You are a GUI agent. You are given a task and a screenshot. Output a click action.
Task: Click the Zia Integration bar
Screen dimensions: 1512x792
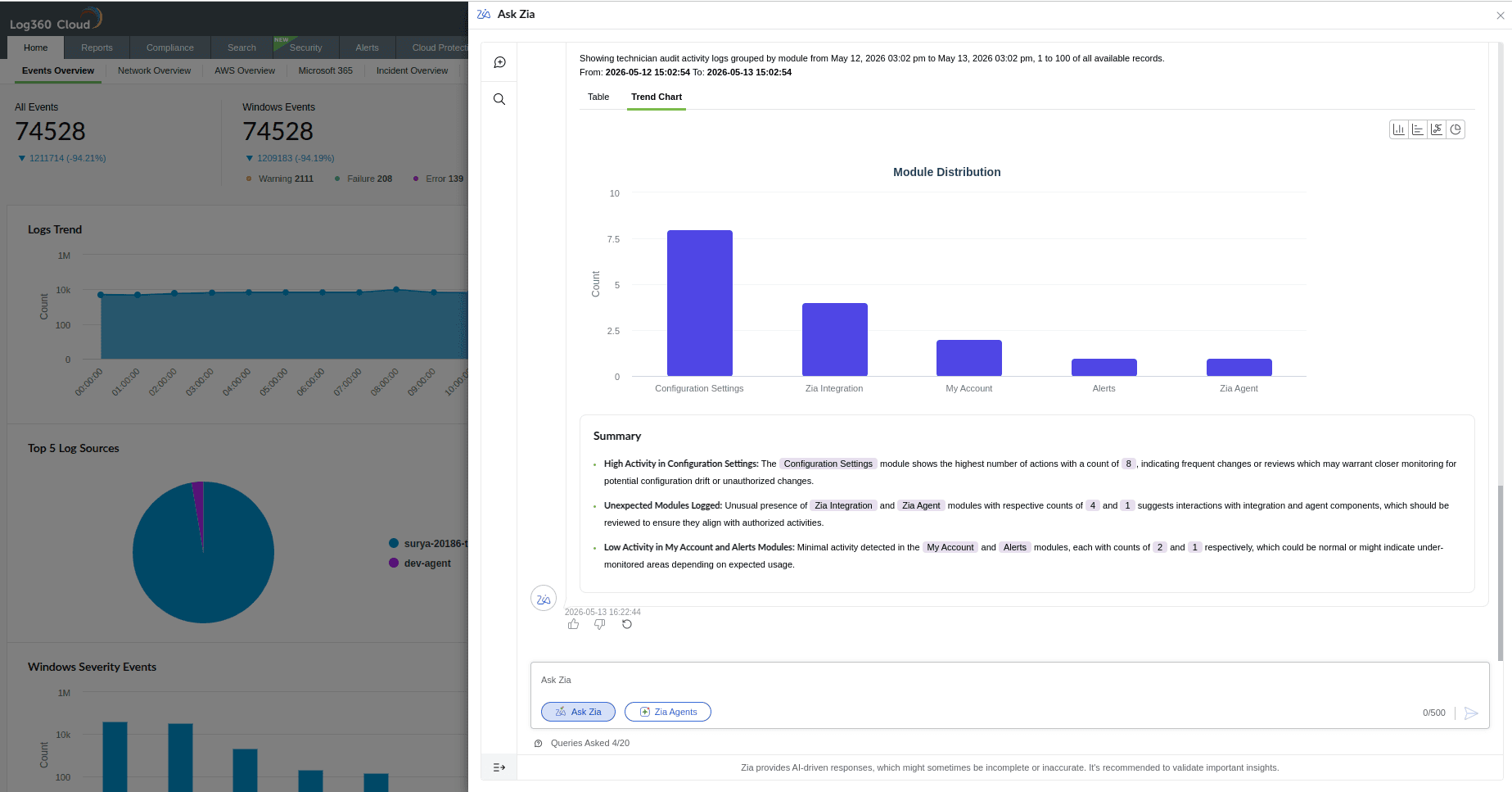(835, 340)
